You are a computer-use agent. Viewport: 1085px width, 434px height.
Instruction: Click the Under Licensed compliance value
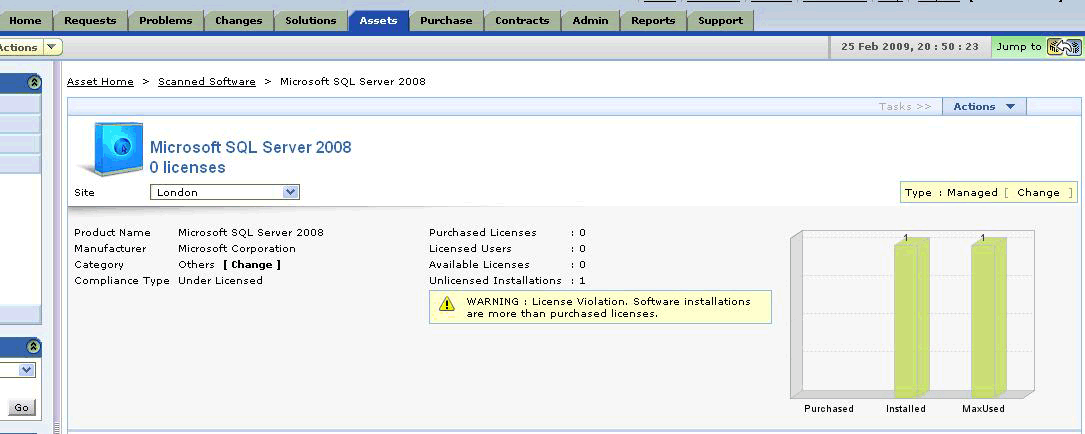click(220, 281)
